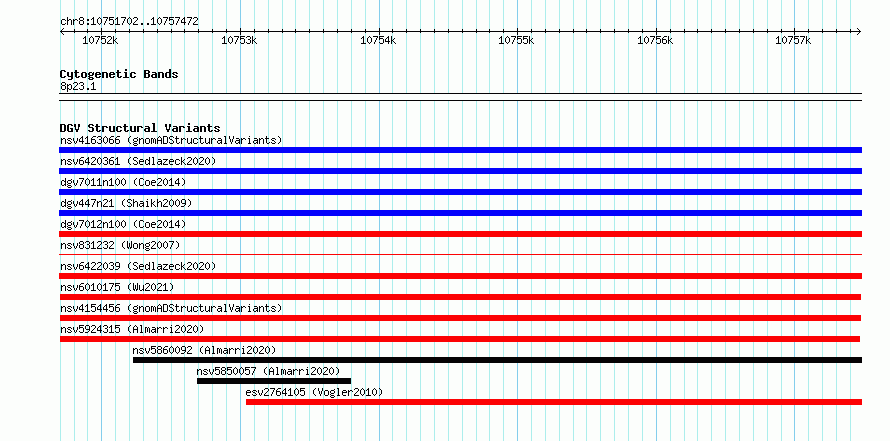Click the right arrowhead of the ruler
Image resolution: width=890 pixels, height=441 pixels.
(x=859, y=31)
